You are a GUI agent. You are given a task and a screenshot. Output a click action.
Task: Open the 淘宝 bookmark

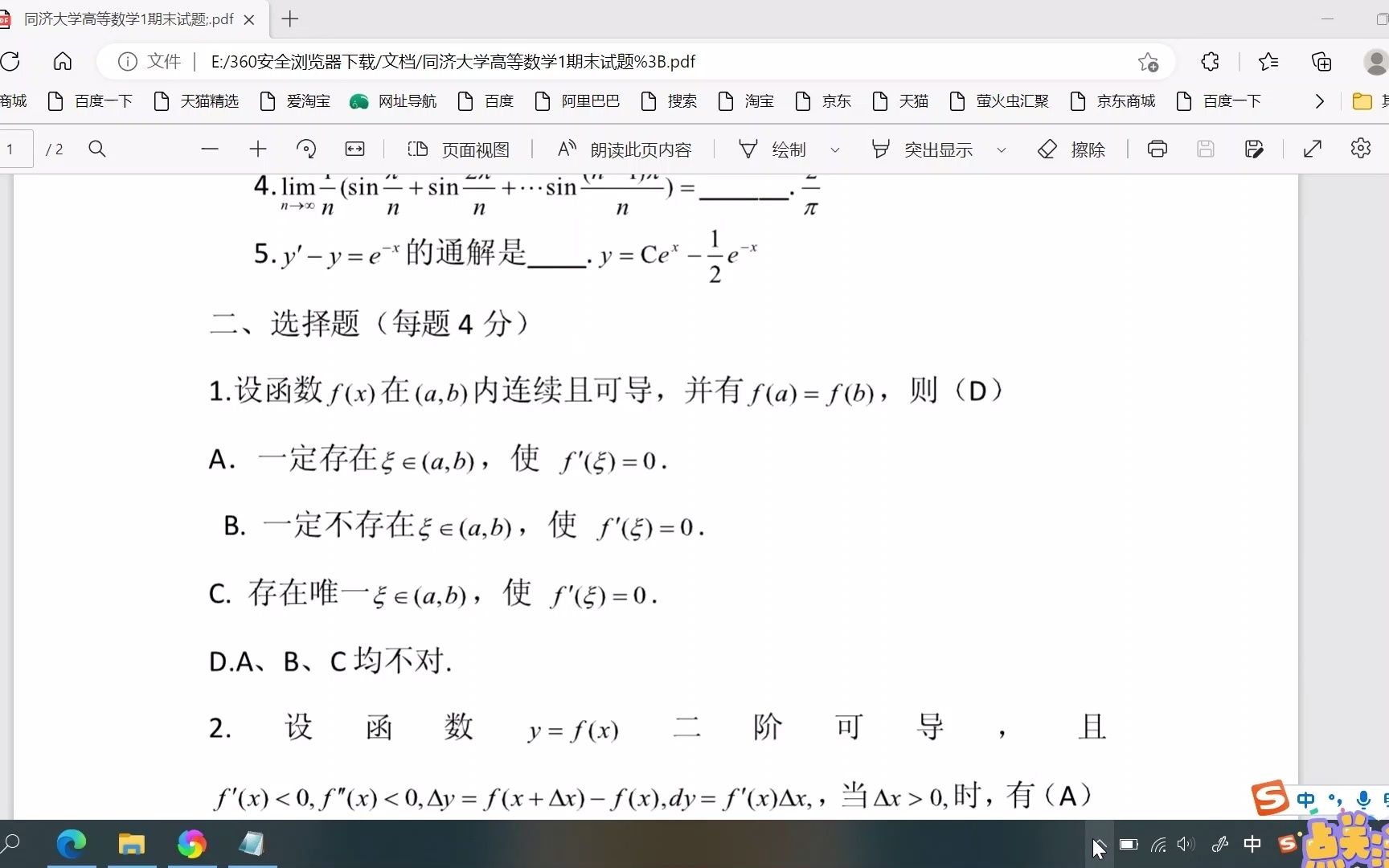(746, 101)
